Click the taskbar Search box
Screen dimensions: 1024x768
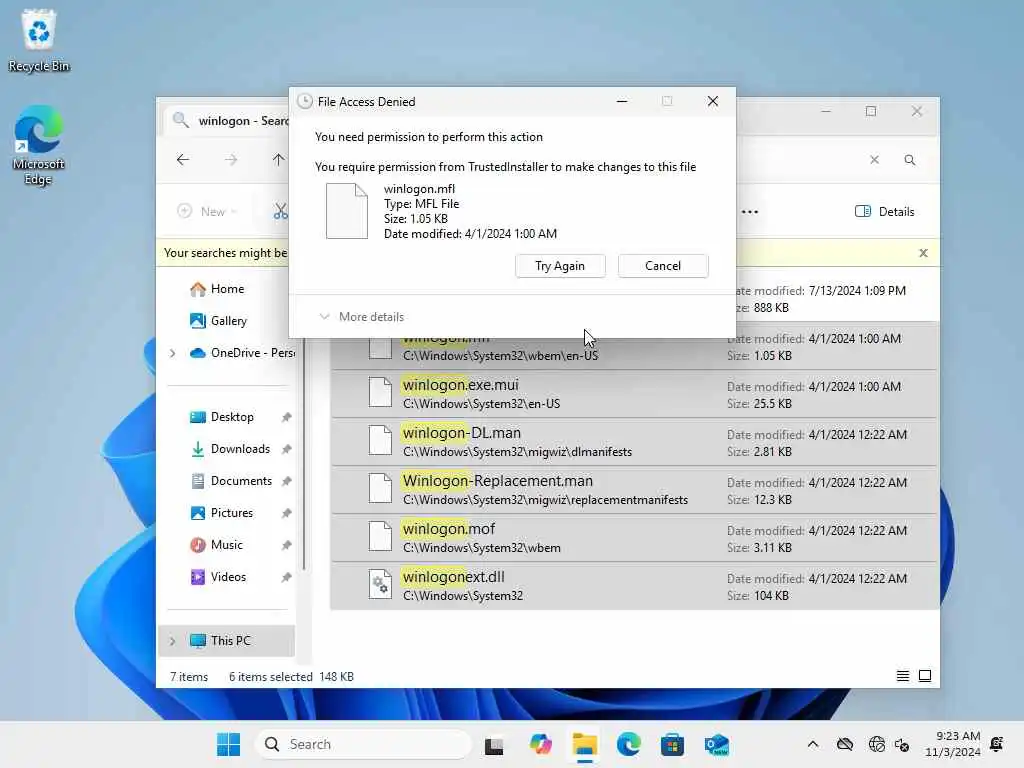[363, 744]
